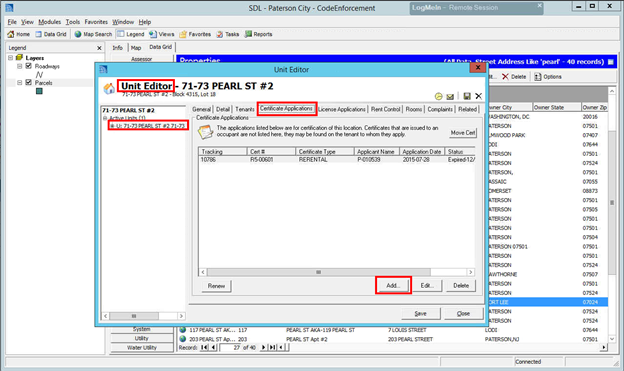Open the File menu

(x=12, y=22)
